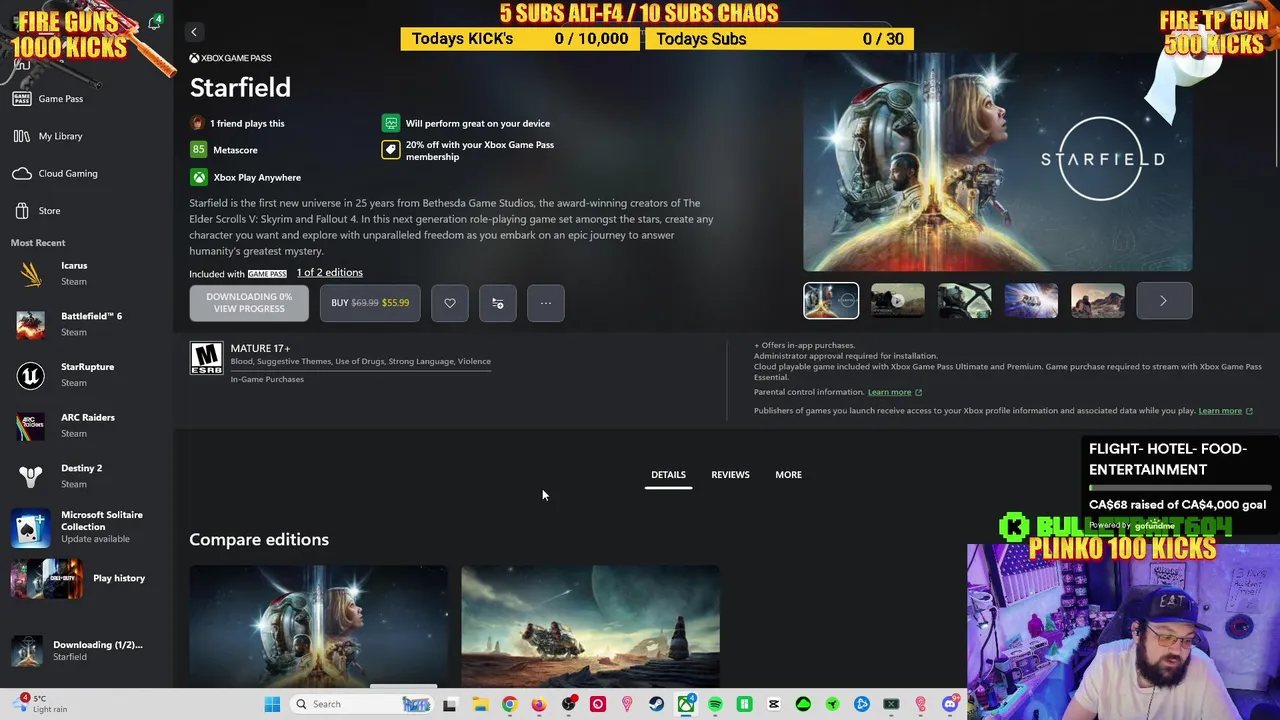
Task: Open ARC Raiders from Most Recent
Action: pos(85,425)
